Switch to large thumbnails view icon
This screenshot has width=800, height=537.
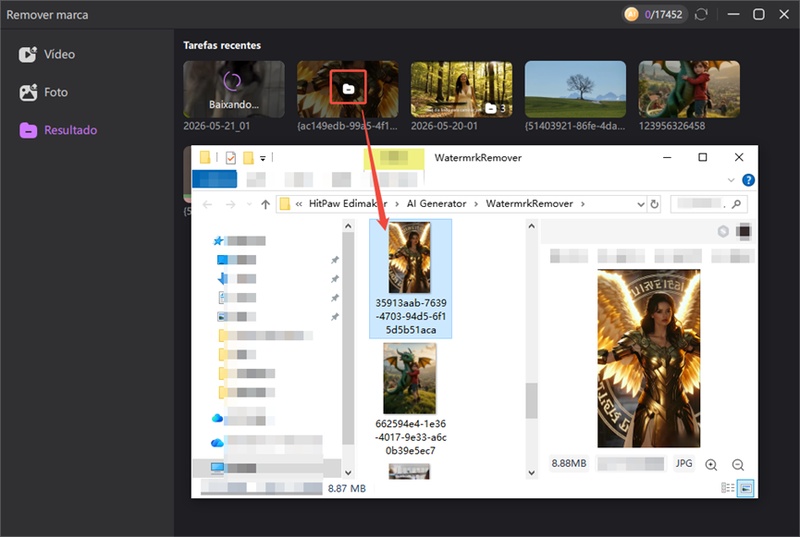(x=745, y=488)
